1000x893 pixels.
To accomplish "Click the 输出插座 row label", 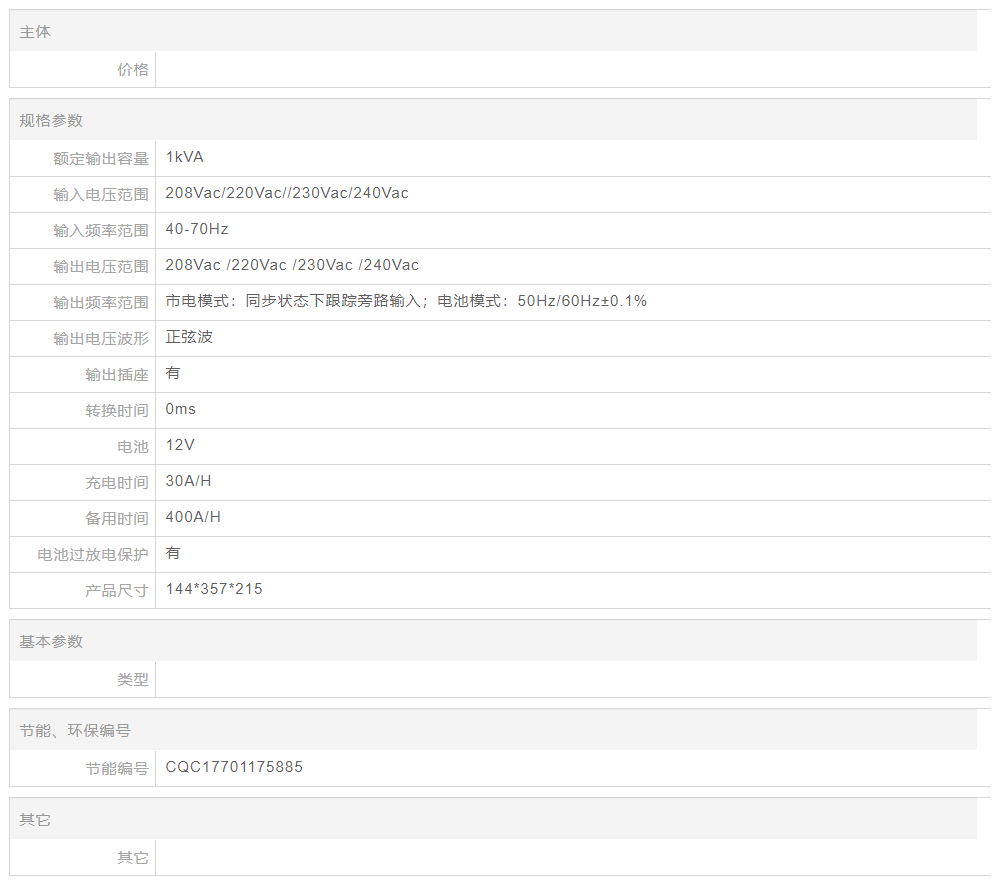I will click(x=116, y=374).
